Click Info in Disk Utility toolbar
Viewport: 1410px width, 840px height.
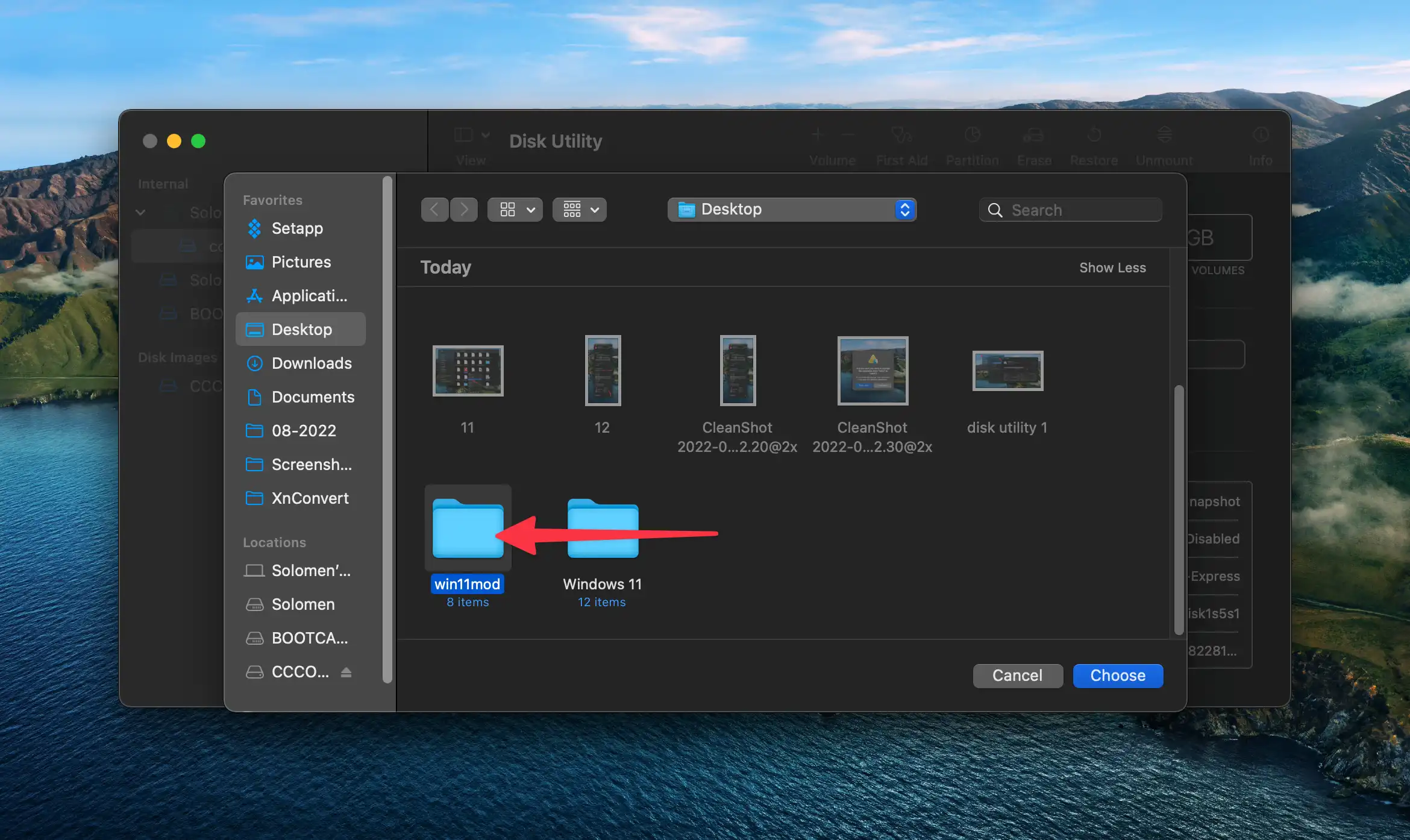point(1261,145)
